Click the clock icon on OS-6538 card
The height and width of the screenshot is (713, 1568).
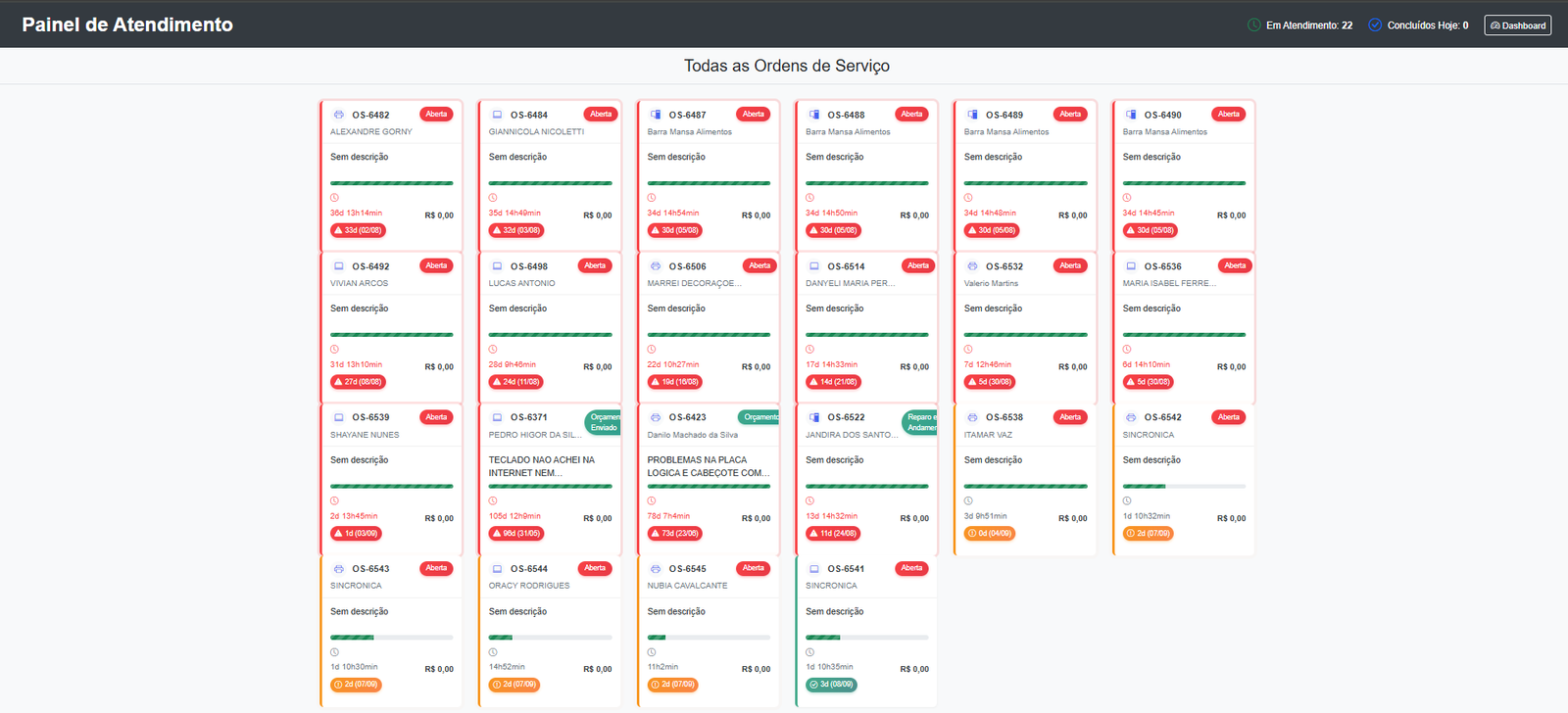[x=968, y=500]
